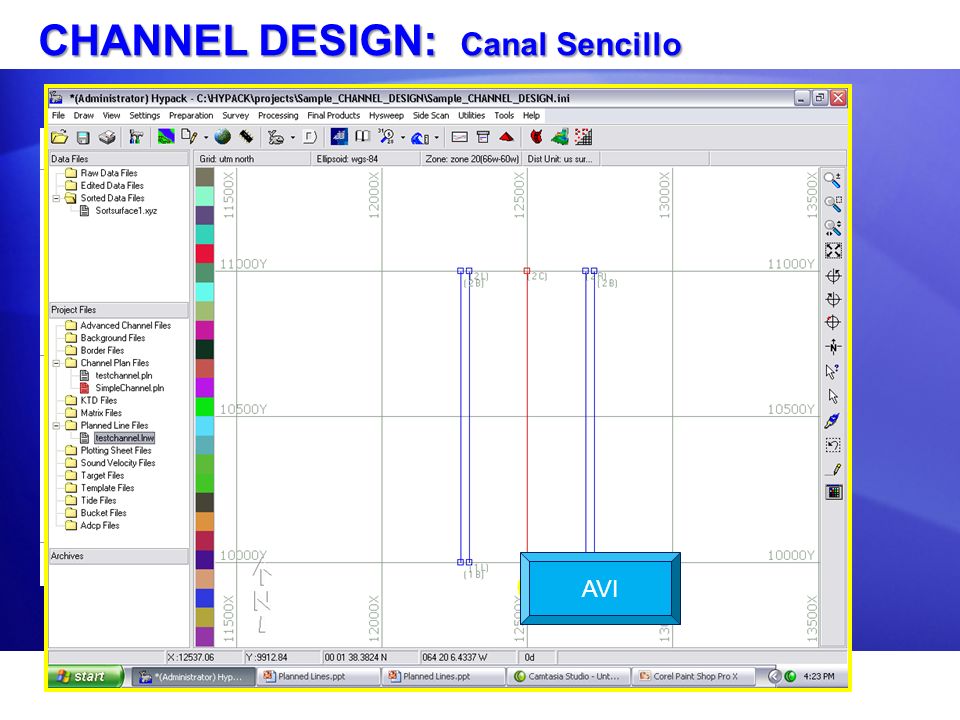
Task: Click the red devil face icon
Action: (x=537, y=137)
